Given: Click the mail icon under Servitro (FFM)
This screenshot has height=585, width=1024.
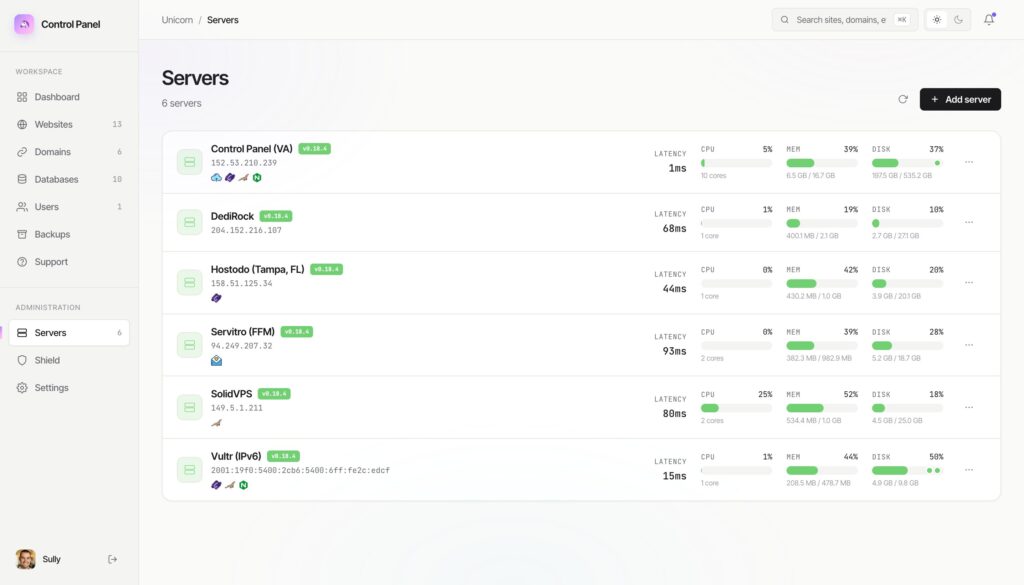Looking at the screenshot, I should pos(216,360).
